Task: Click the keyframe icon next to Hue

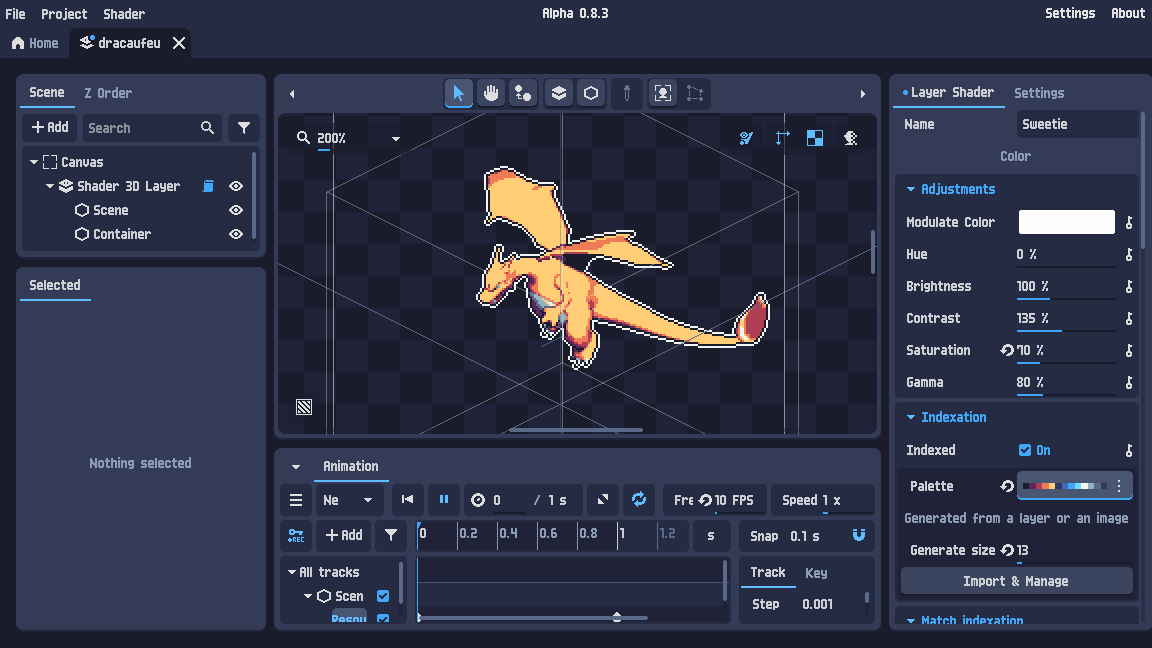Action: coord(1129,254)
